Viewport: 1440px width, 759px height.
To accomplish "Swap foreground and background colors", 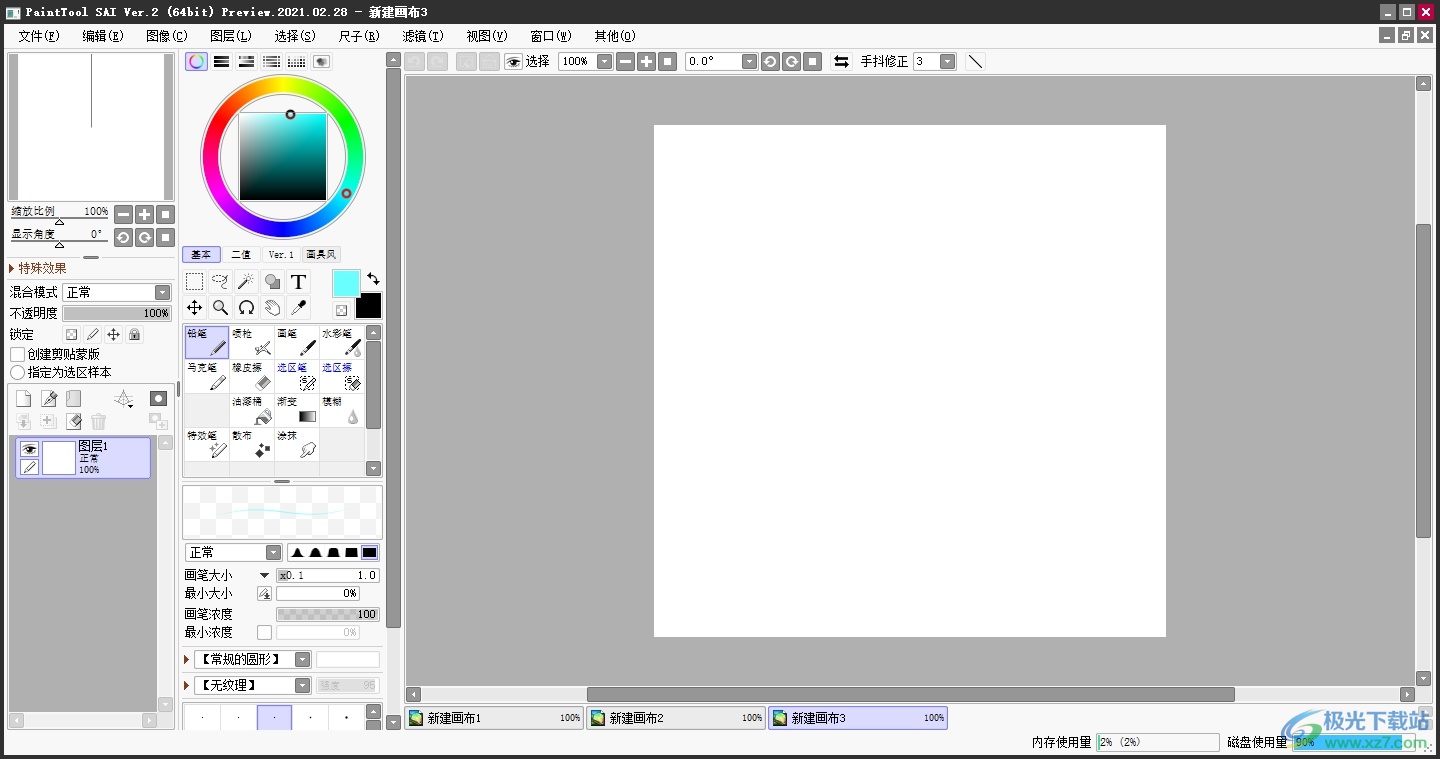I will (x=373, y=278).
